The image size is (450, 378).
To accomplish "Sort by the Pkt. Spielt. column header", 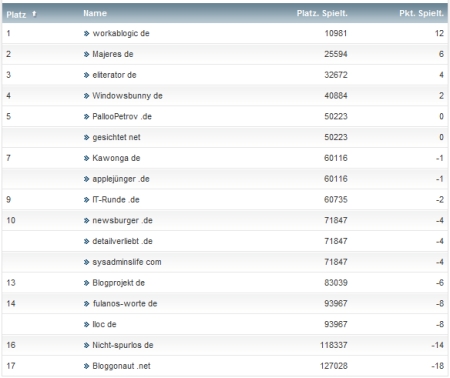I will pyautogui.click(x=421, y=13).
